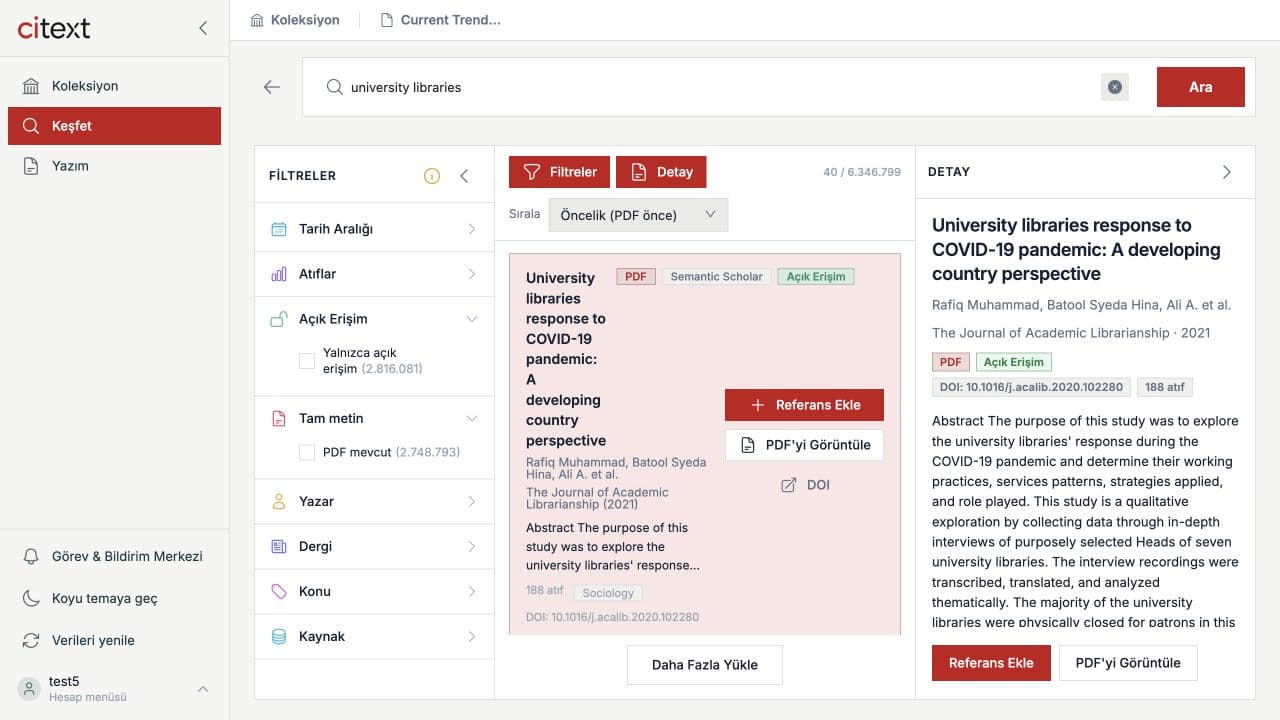Check the PDF mevcut checkbox
This screenshot has height=720, width=1280.
click(x=307, y=453)
